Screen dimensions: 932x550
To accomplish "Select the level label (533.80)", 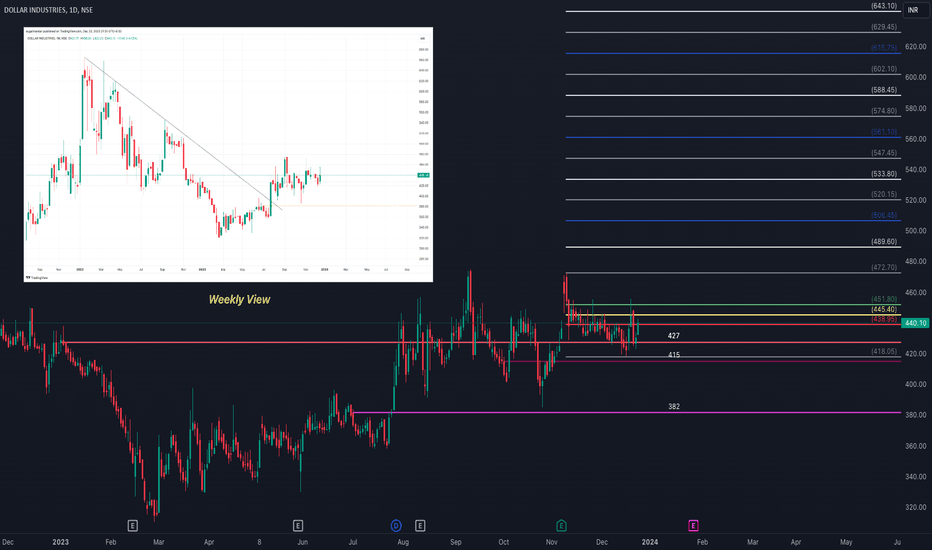I will click(884, 174).
